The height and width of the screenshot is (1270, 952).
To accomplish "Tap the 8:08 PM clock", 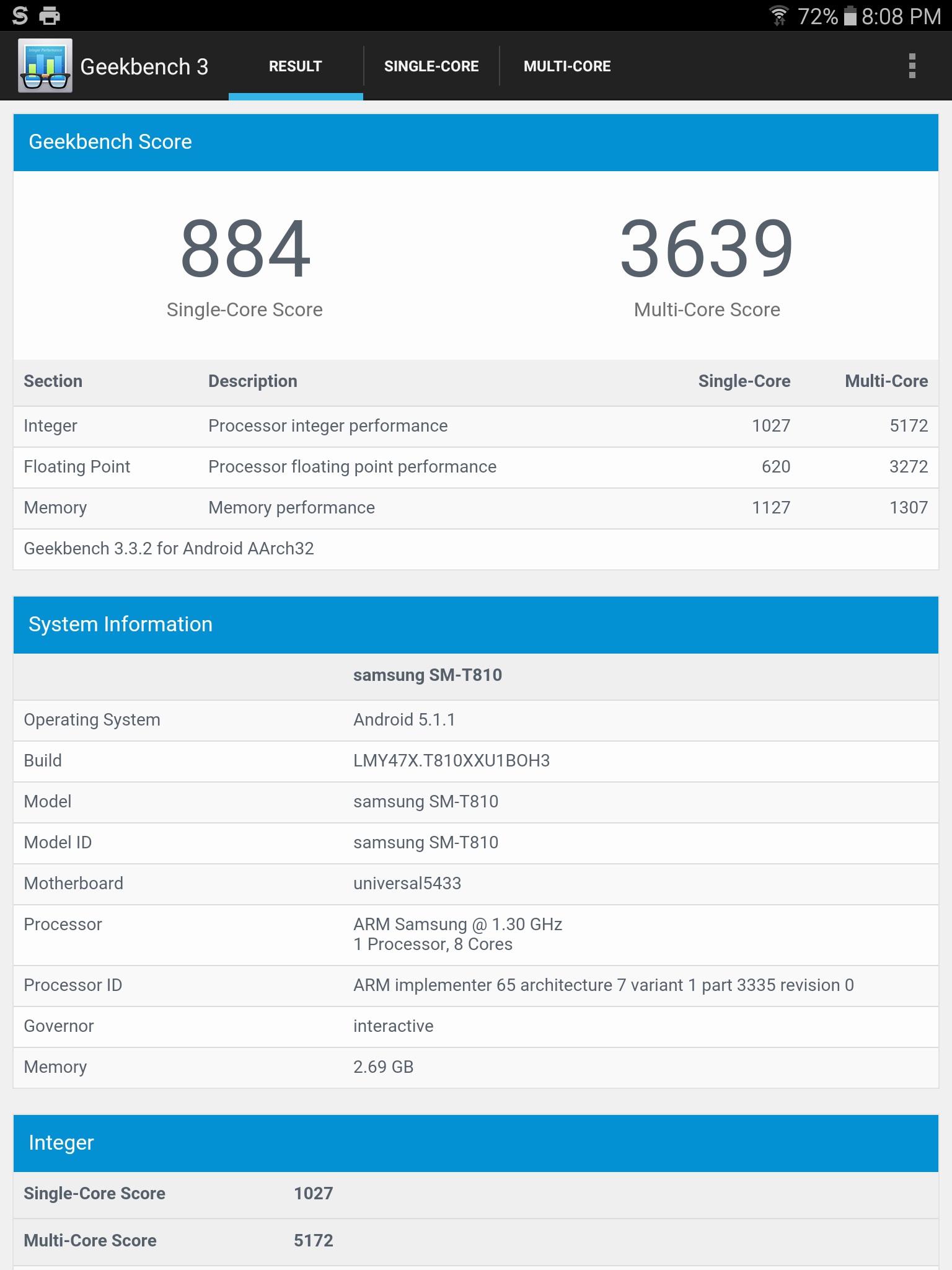I will pyautogui.click(x=901, y=16).
